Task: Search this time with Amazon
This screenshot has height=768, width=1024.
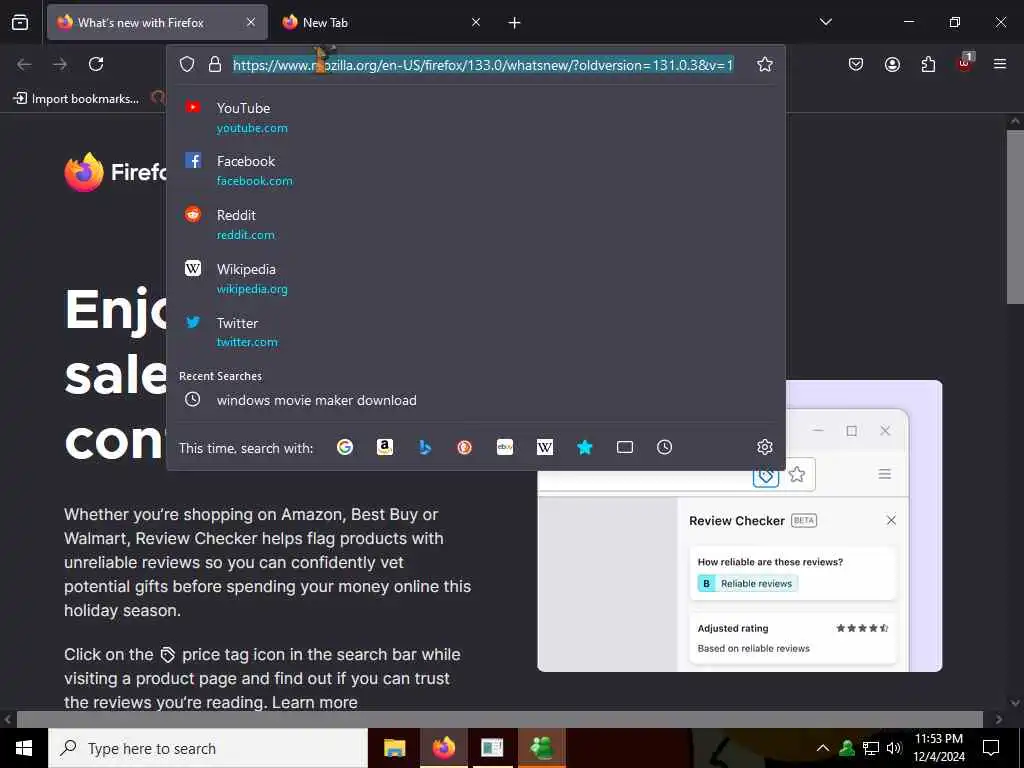Action: pyautogui.click(x=385, y=447)
